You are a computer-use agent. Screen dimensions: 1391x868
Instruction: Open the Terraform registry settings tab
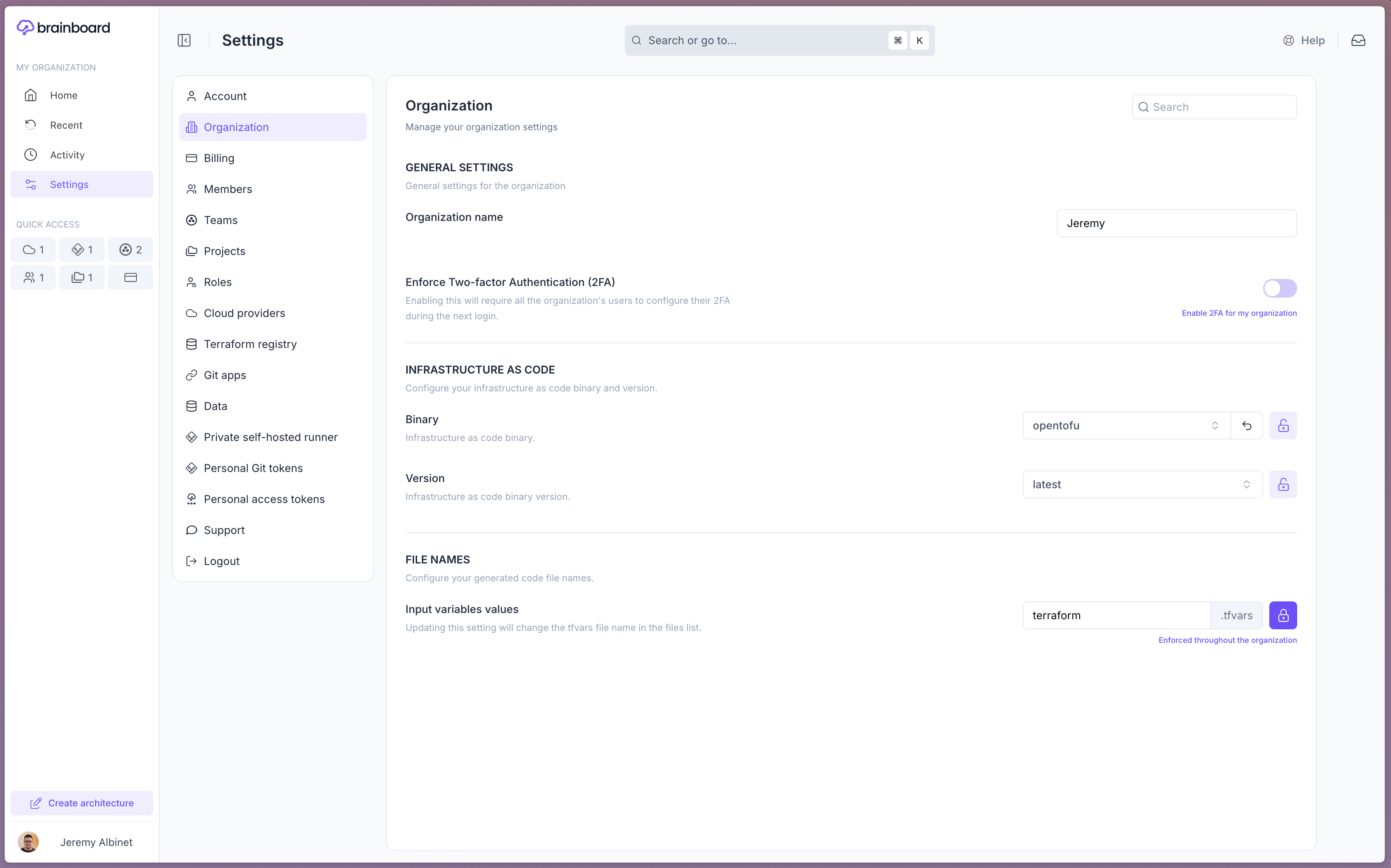pos(250,344)
